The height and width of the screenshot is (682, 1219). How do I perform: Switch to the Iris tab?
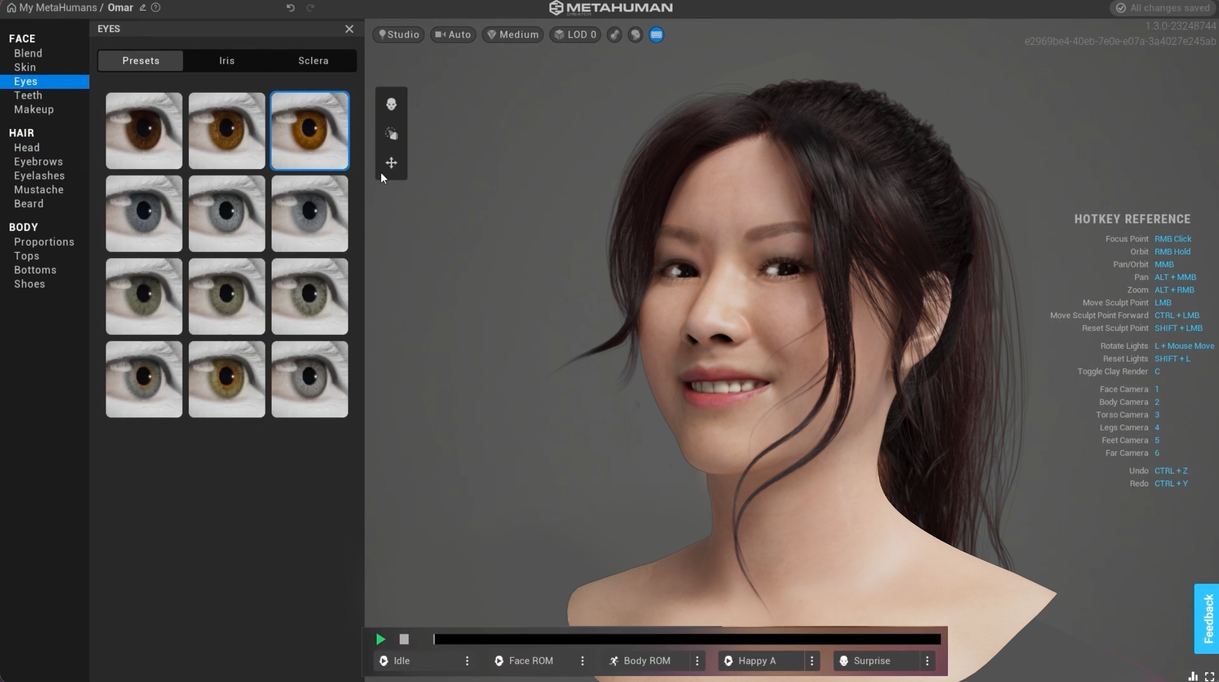[227, 61]
